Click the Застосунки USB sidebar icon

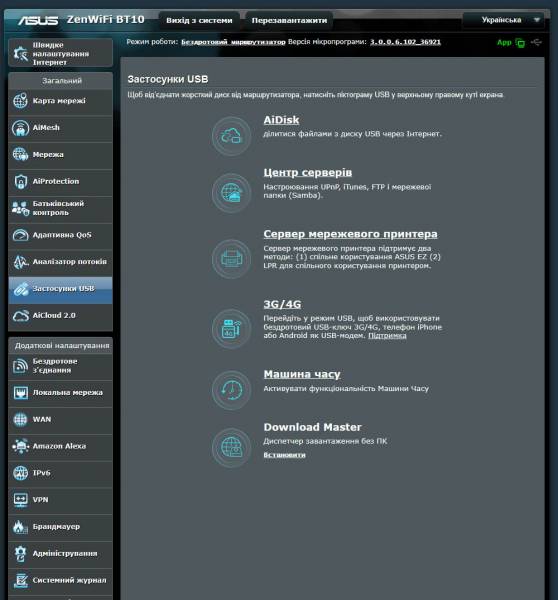[x=20, y=289]
